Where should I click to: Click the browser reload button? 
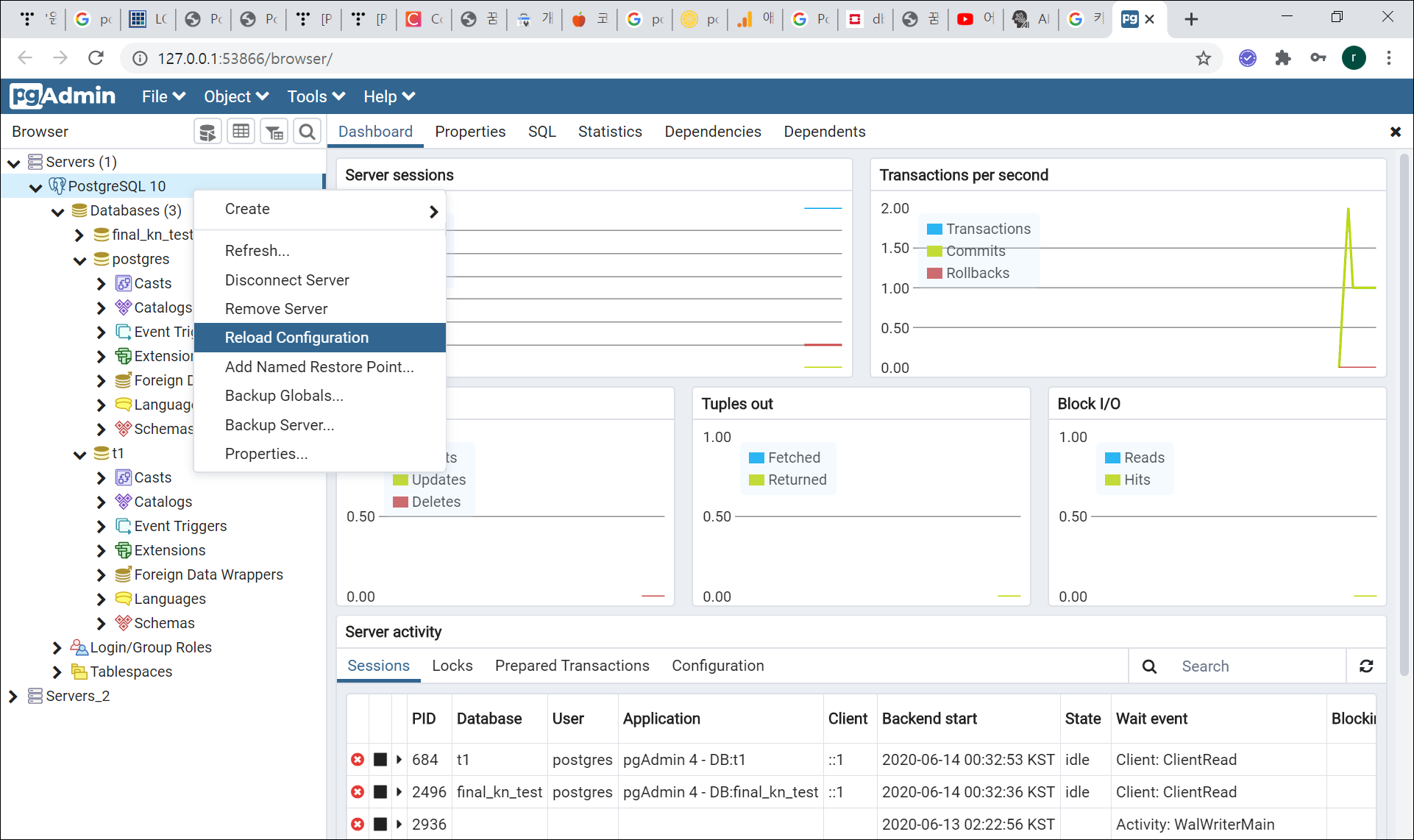click(96, 58)
